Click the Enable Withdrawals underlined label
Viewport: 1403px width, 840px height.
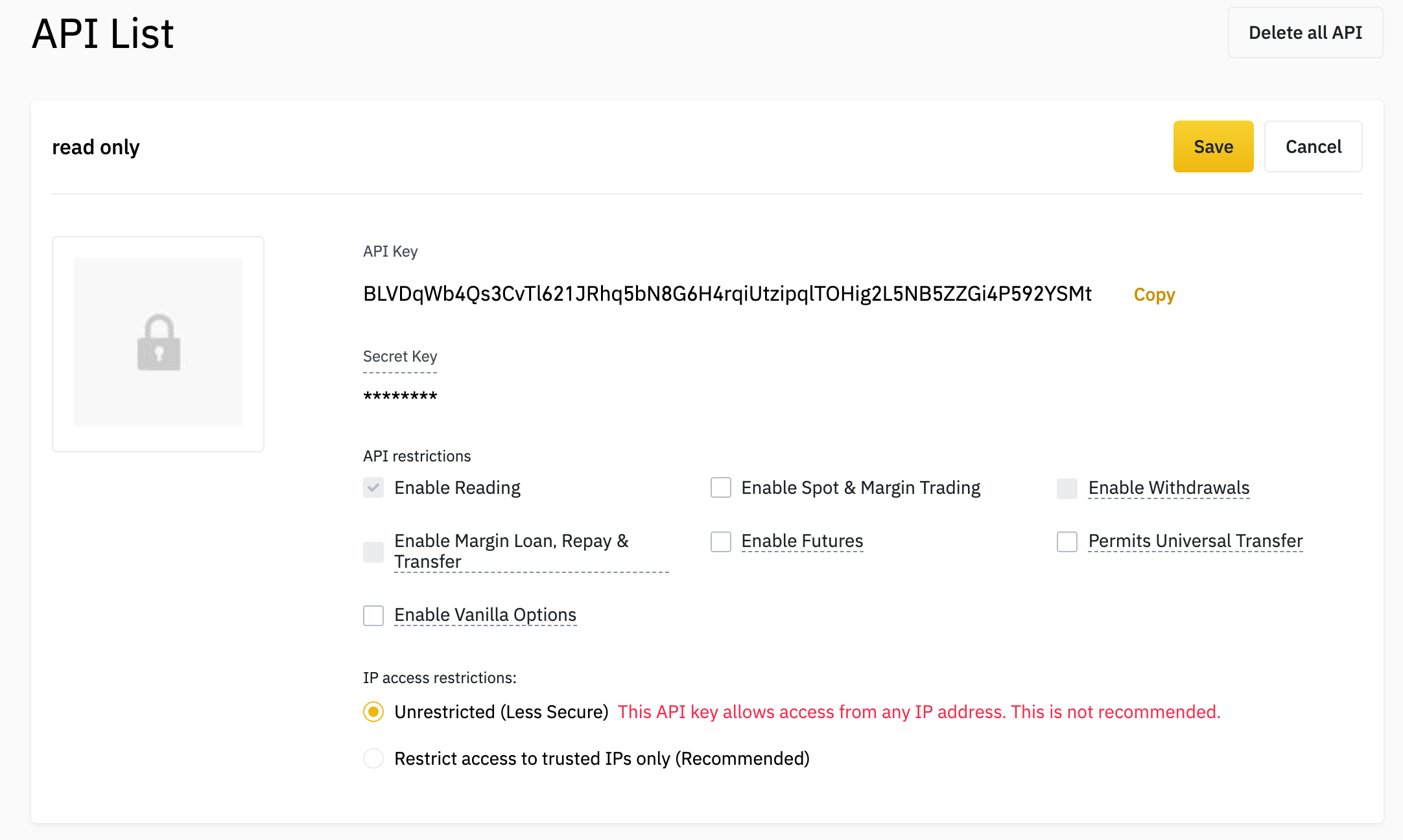(1168, 487)
